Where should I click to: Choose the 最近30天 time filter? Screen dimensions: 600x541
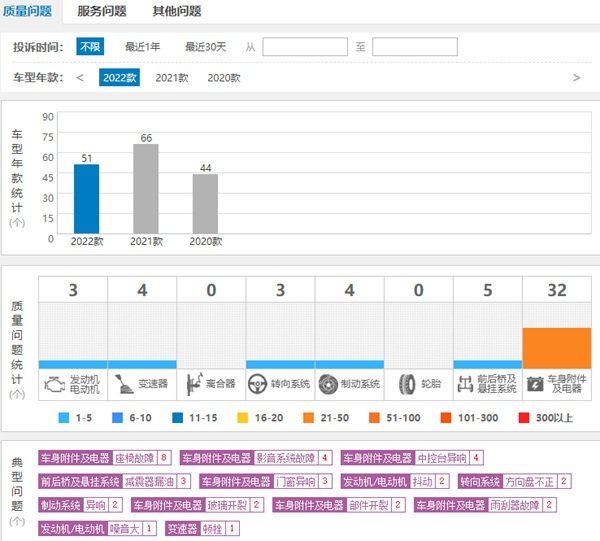coord(206,47)
